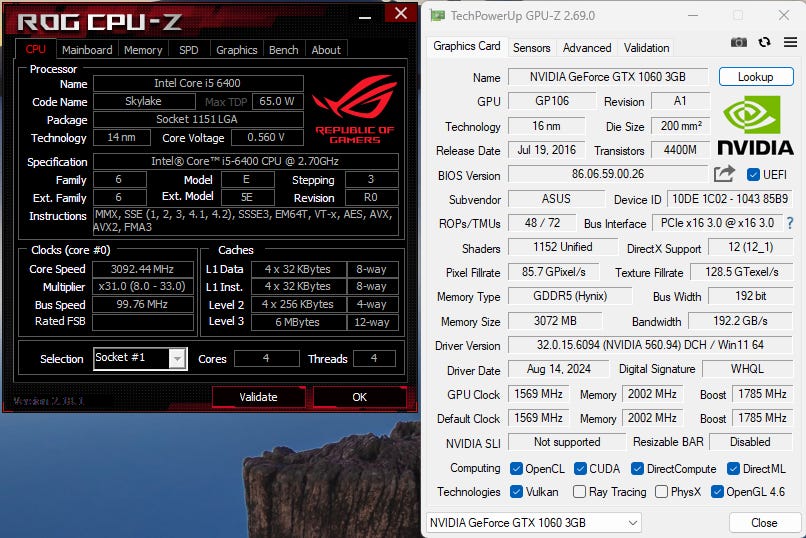Toggle the OpenCL checkbox
806x538 pixels.
[517, 469]
